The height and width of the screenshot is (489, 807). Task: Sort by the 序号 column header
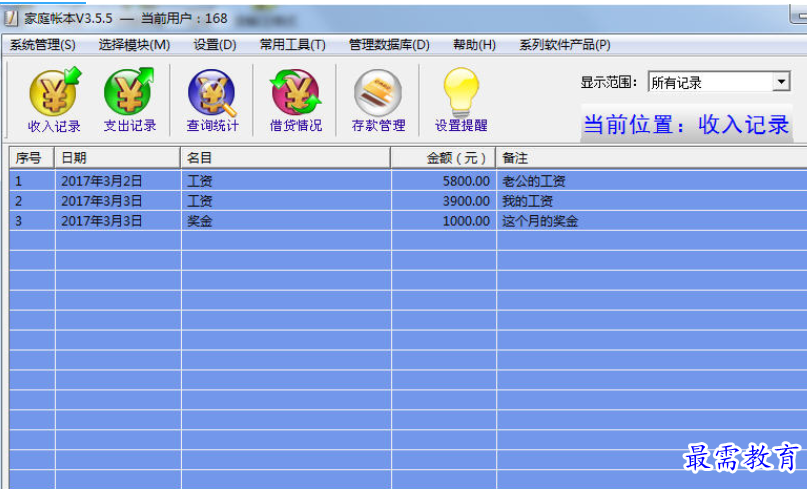[32, 158]
